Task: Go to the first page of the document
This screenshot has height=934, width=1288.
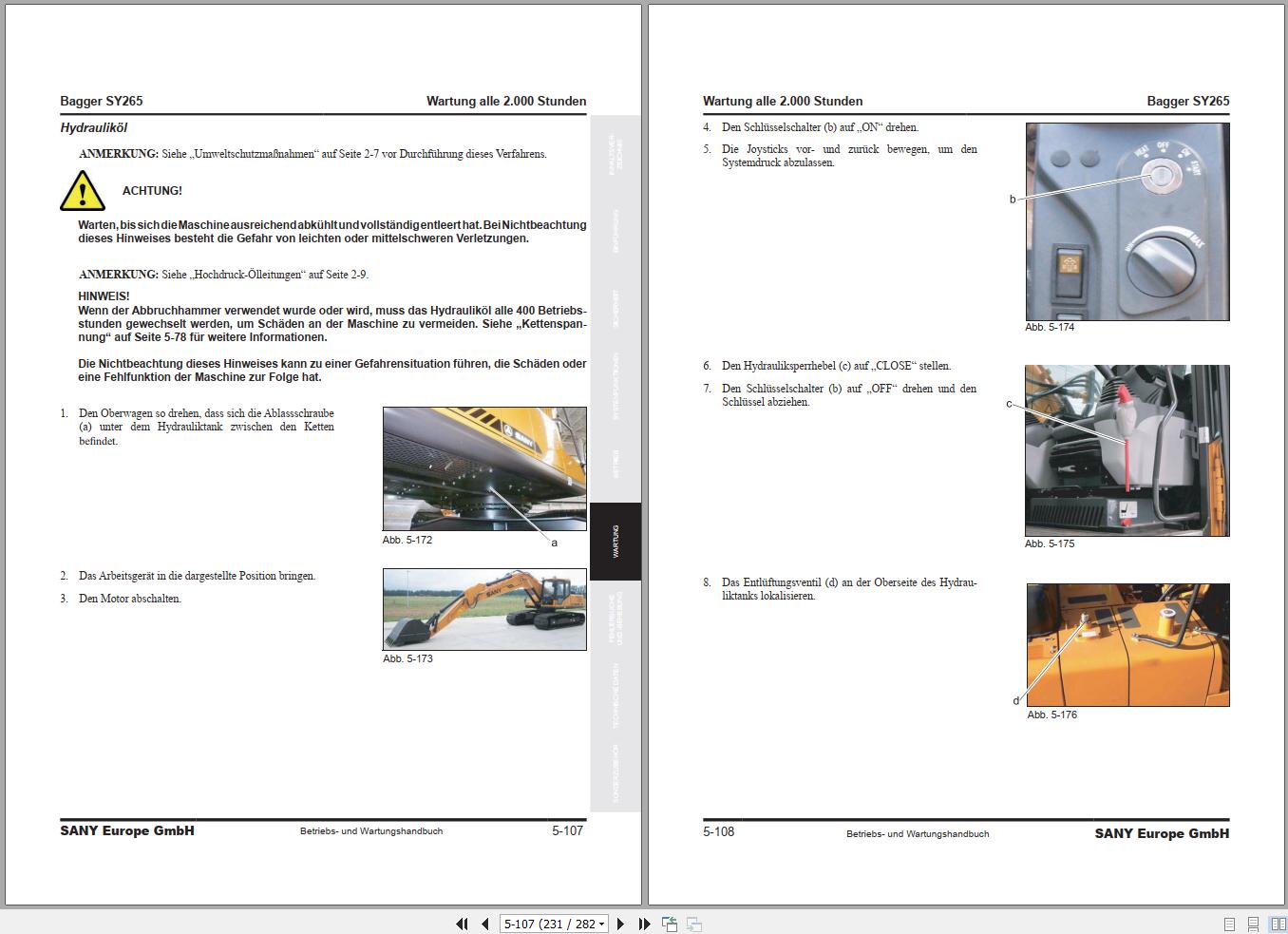Action: tap(462, 924)
